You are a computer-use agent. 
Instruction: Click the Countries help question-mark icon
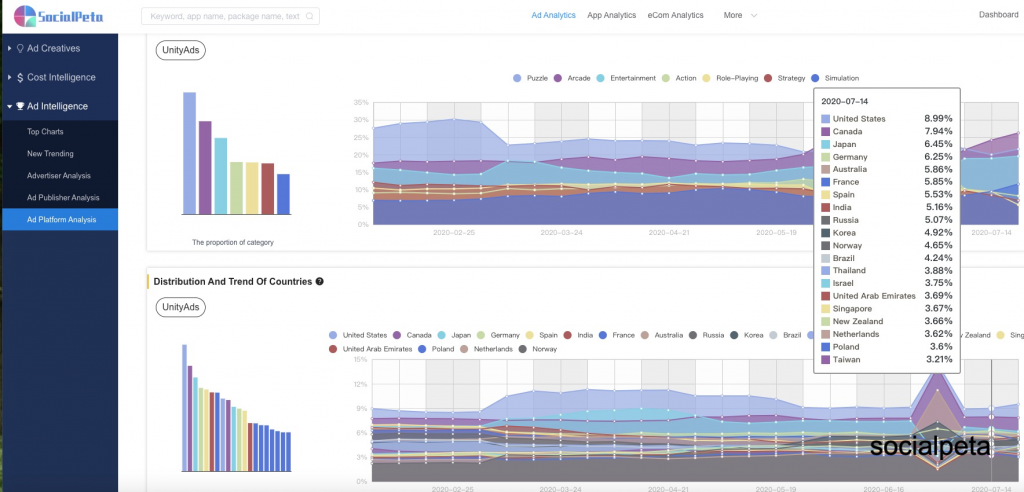coord(319,282)
